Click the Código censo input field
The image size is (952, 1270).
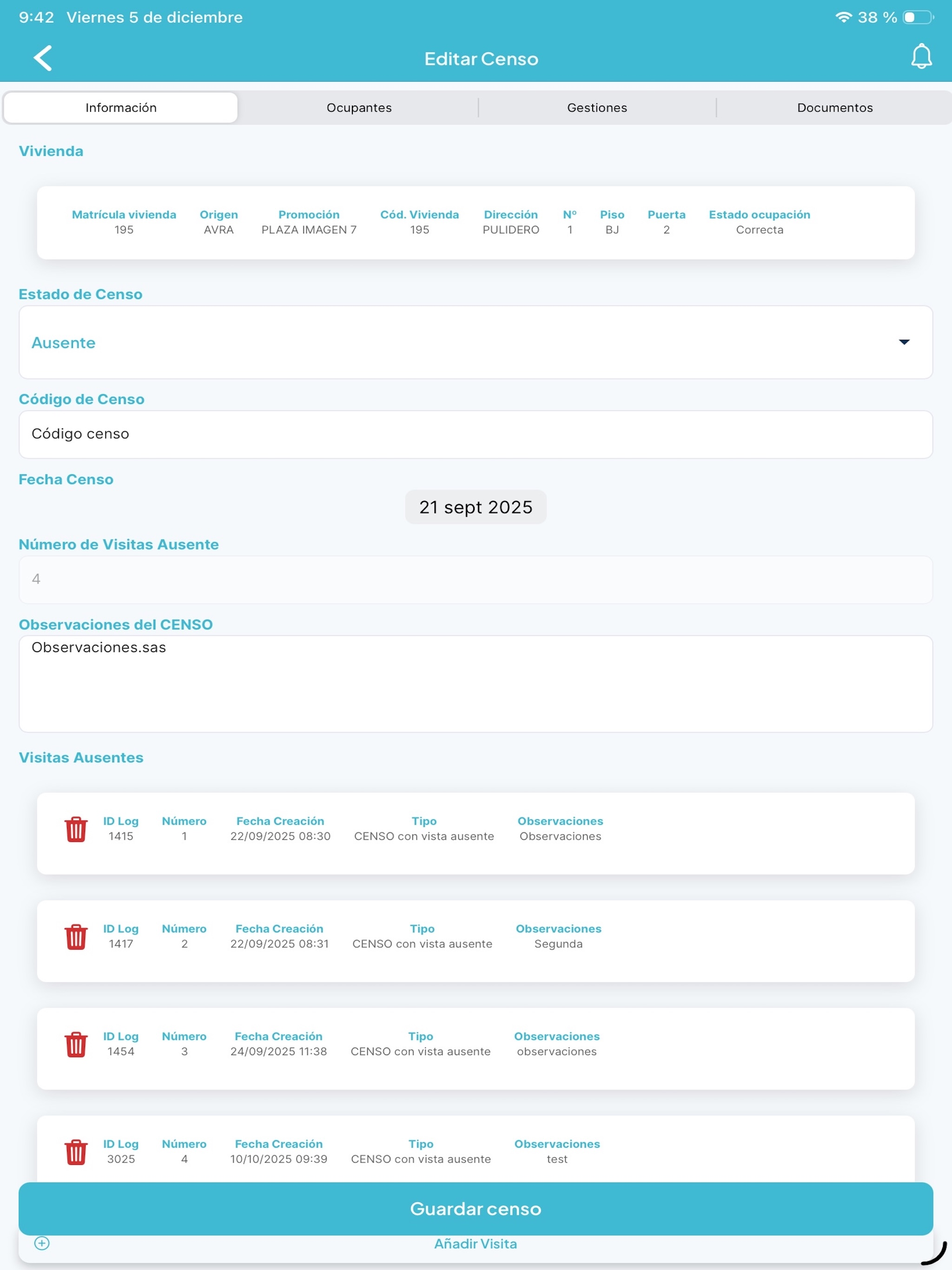tap(476, 434)
